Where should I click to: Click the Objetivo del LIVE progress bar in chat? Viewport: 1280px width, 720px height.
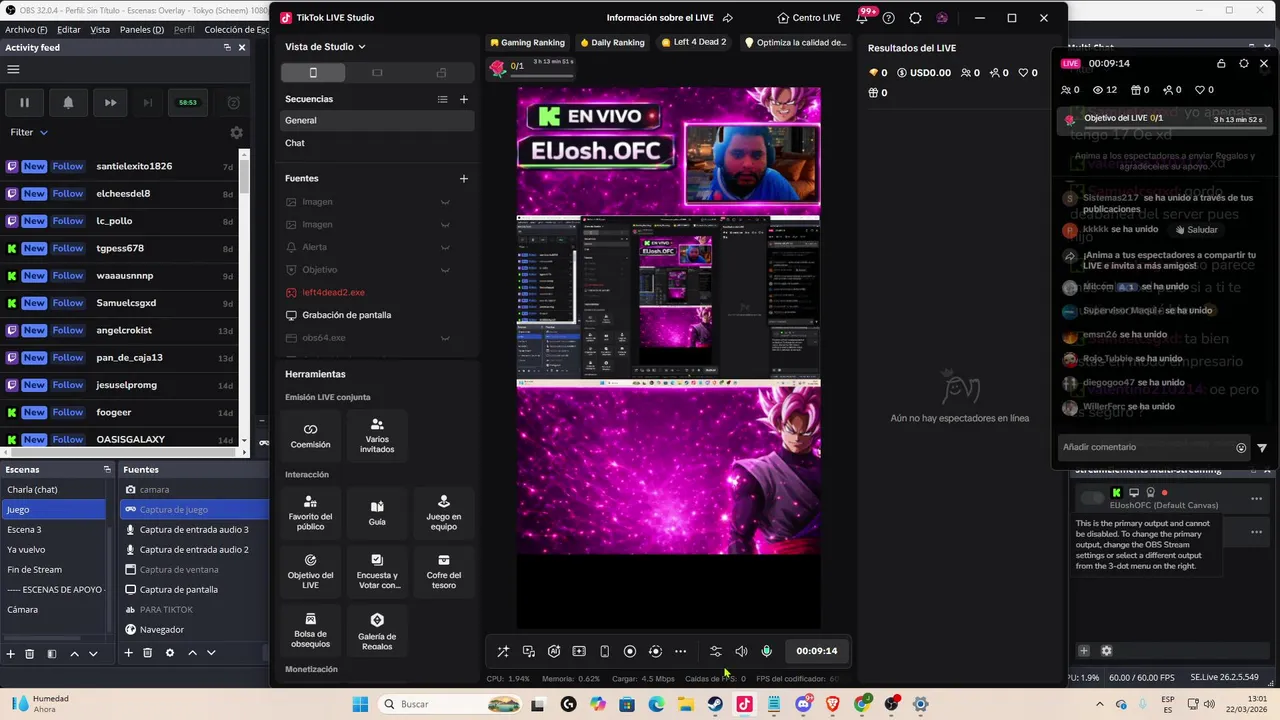pyautogui.click(x=1165, y=119)
